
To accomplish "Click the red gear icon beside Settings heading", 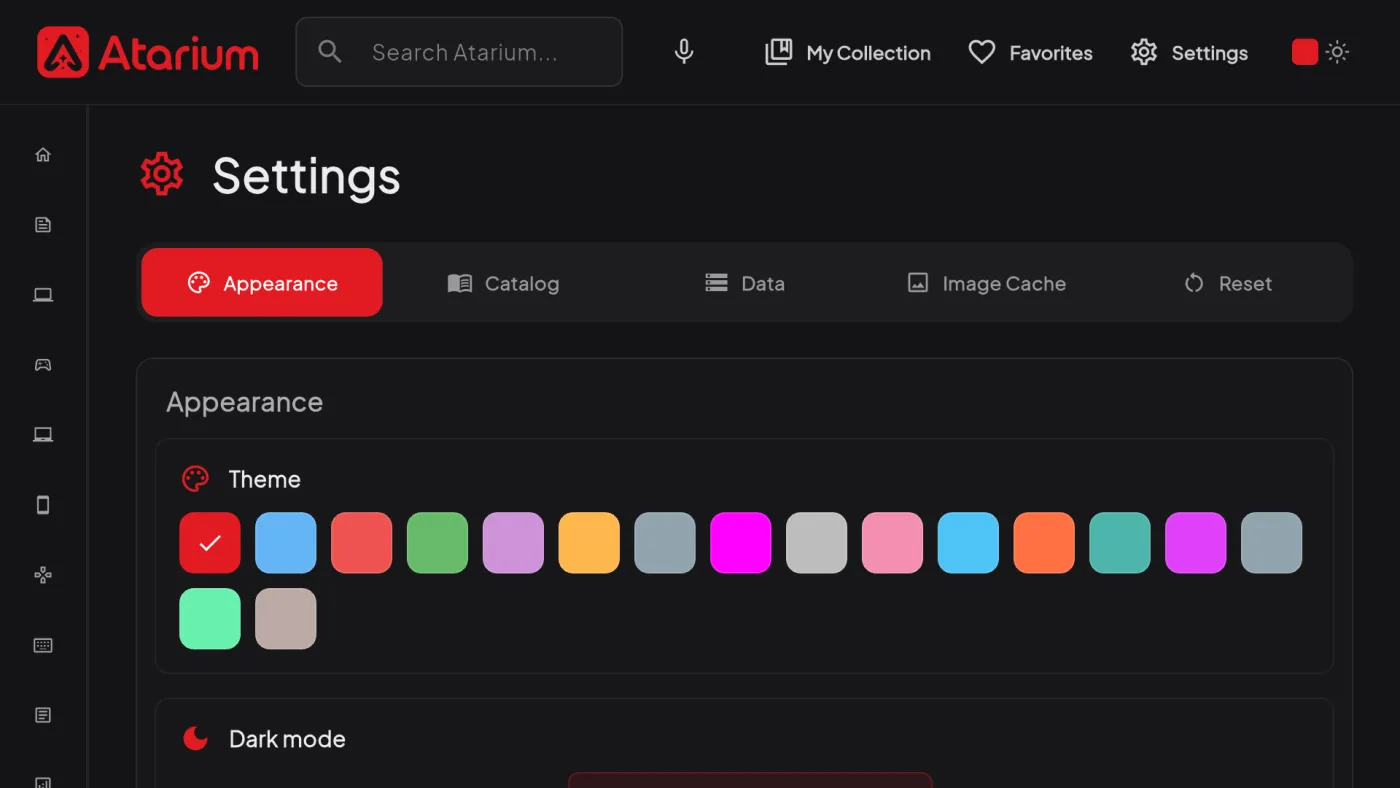I will click(162, 175).
